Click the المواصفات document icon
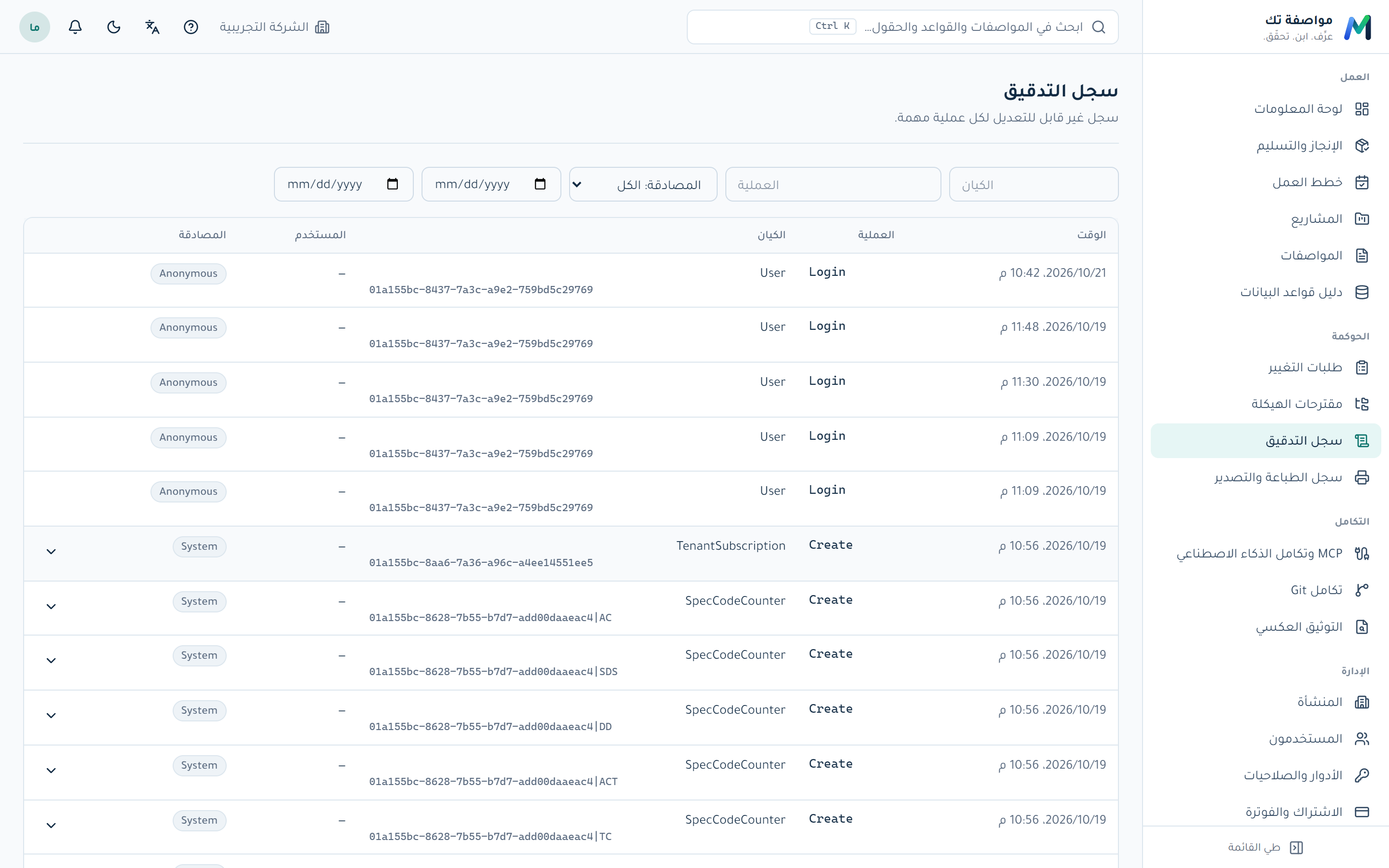 pos(1362,256)
